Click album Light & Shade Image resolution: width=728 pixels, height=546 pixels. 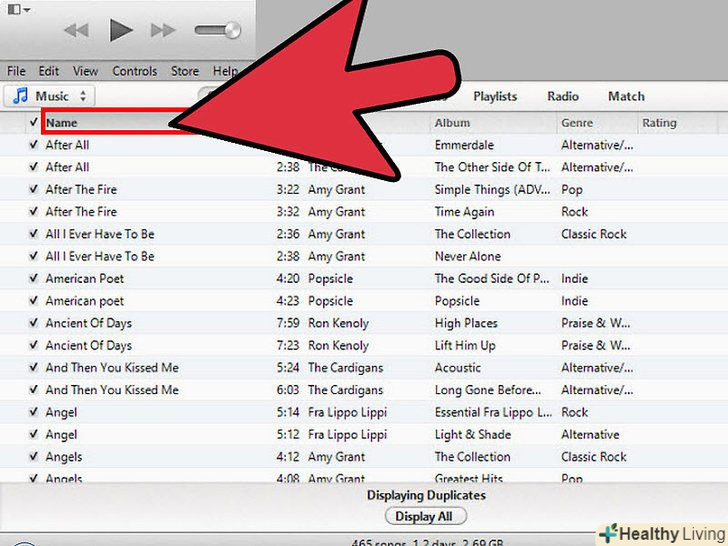click(473, 435)
